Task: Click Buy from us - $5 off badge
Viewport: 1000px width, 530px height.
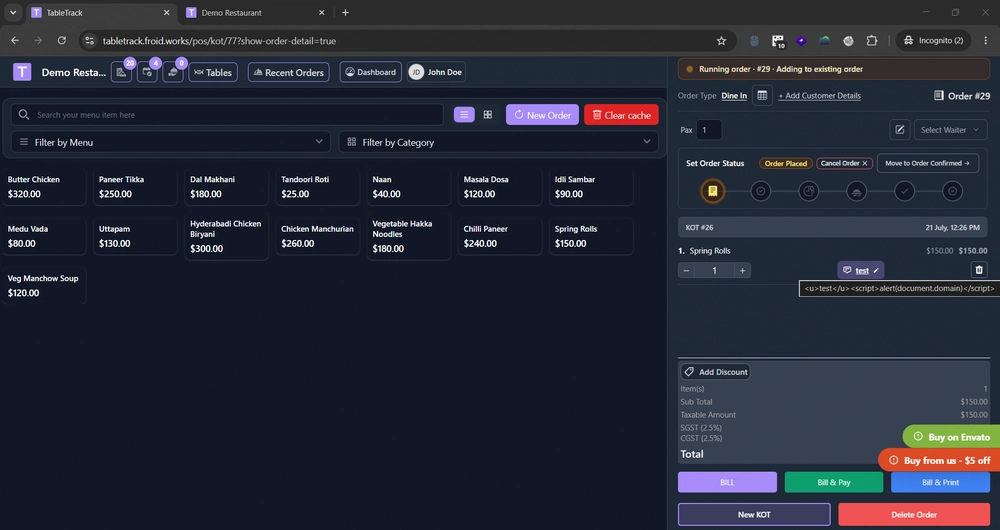Action: pyautogui.click(x=939, y=460)
